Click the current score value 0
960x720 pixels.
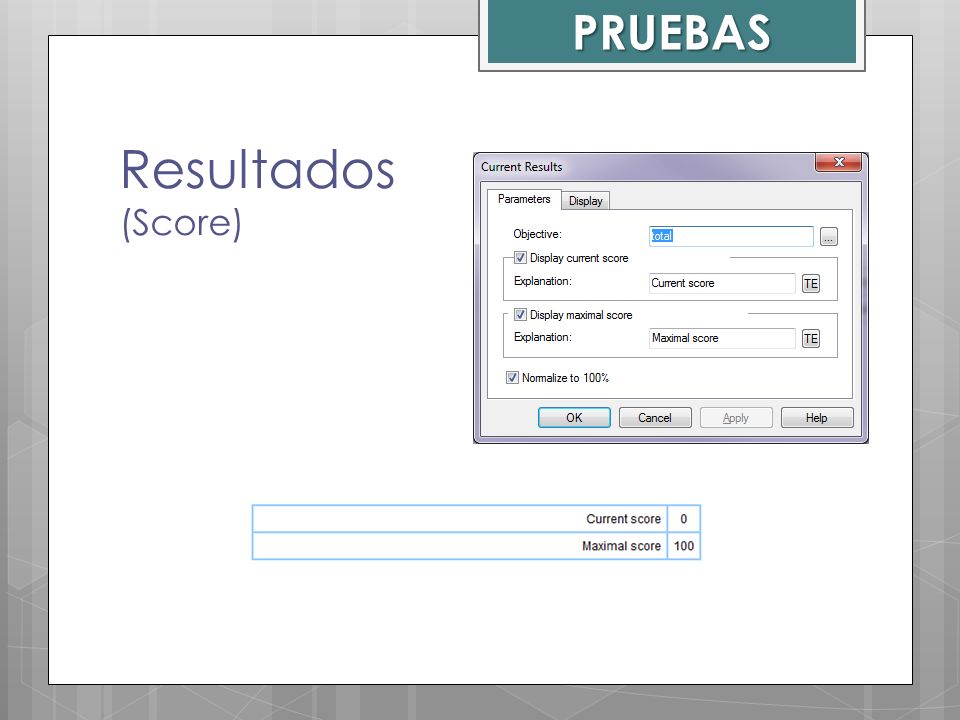pyautogui.click(x=684, y=519)
